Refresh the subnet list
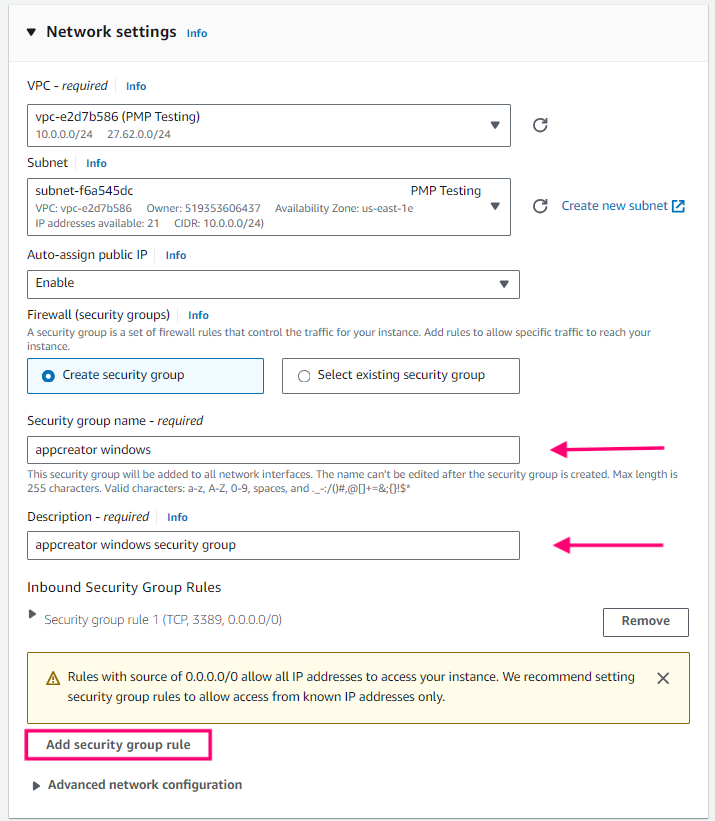 (540, 206)
